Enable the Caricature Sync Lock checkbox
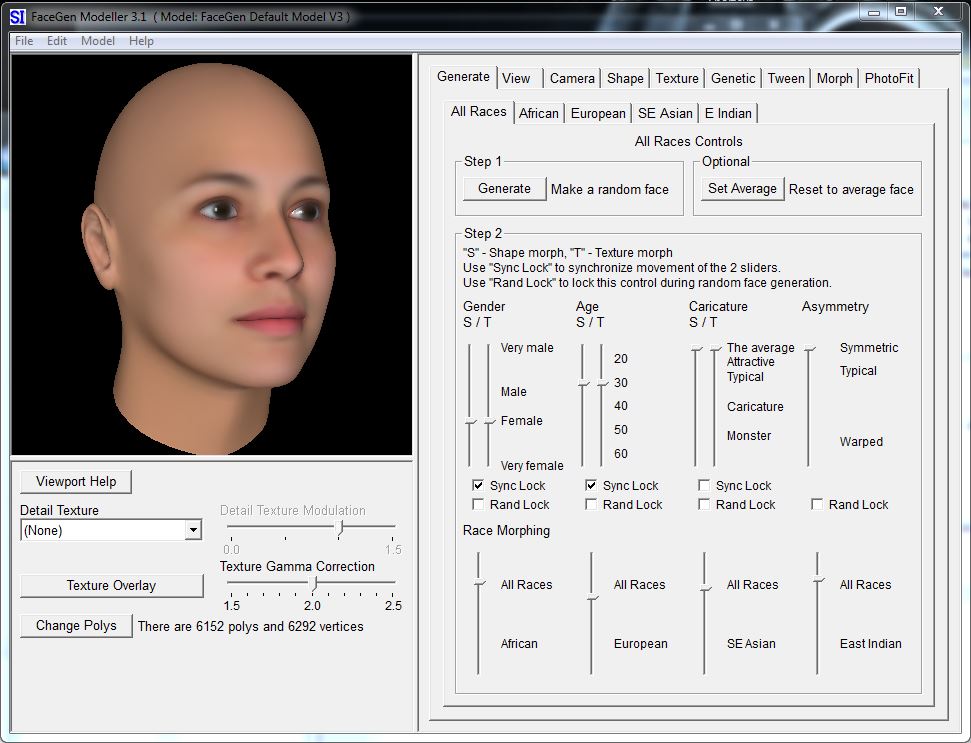The image size is (971, 743). (705, 486)
